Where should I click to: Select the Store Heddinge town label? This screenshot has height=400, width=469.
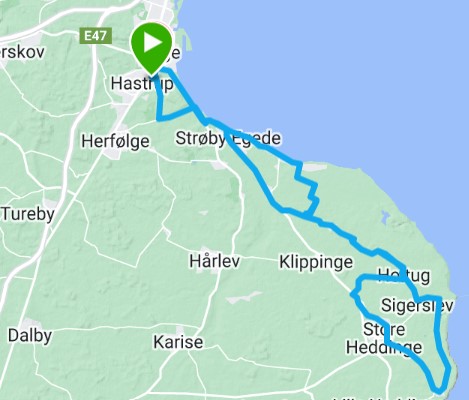pos(384,338)
